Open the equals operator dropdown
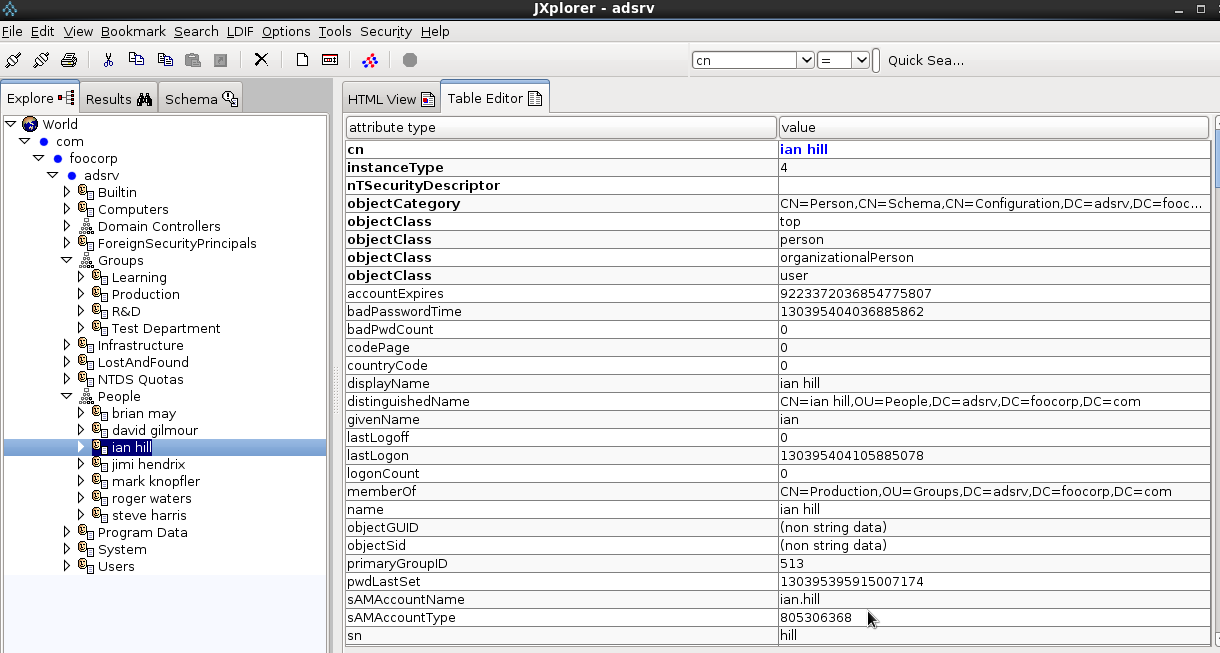The height and width of the screenshot is (653, 1220). (x=860, y=60)
